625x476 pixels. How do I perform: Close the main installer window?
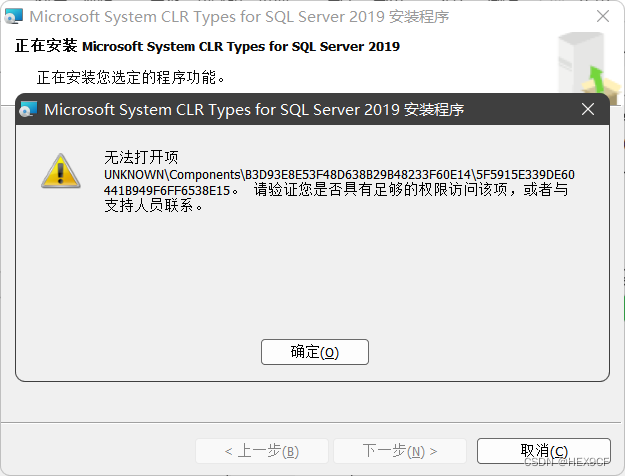(603, 16)
